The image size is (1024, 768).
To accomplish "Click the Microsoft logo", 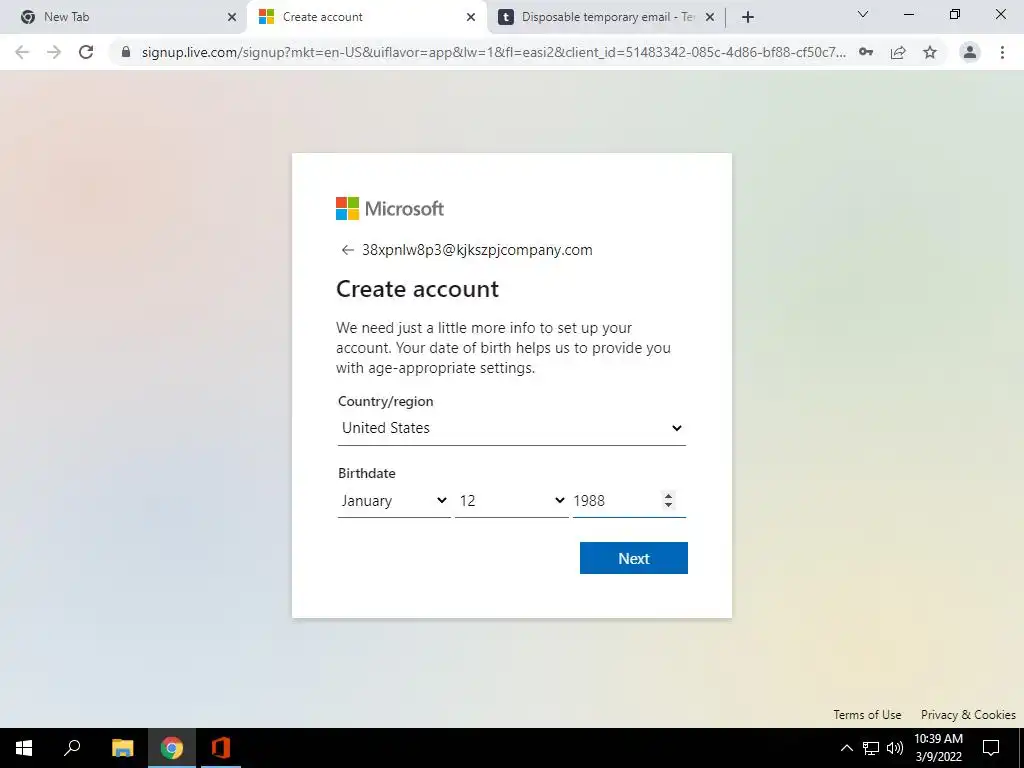I will click(x=390, y=208).
